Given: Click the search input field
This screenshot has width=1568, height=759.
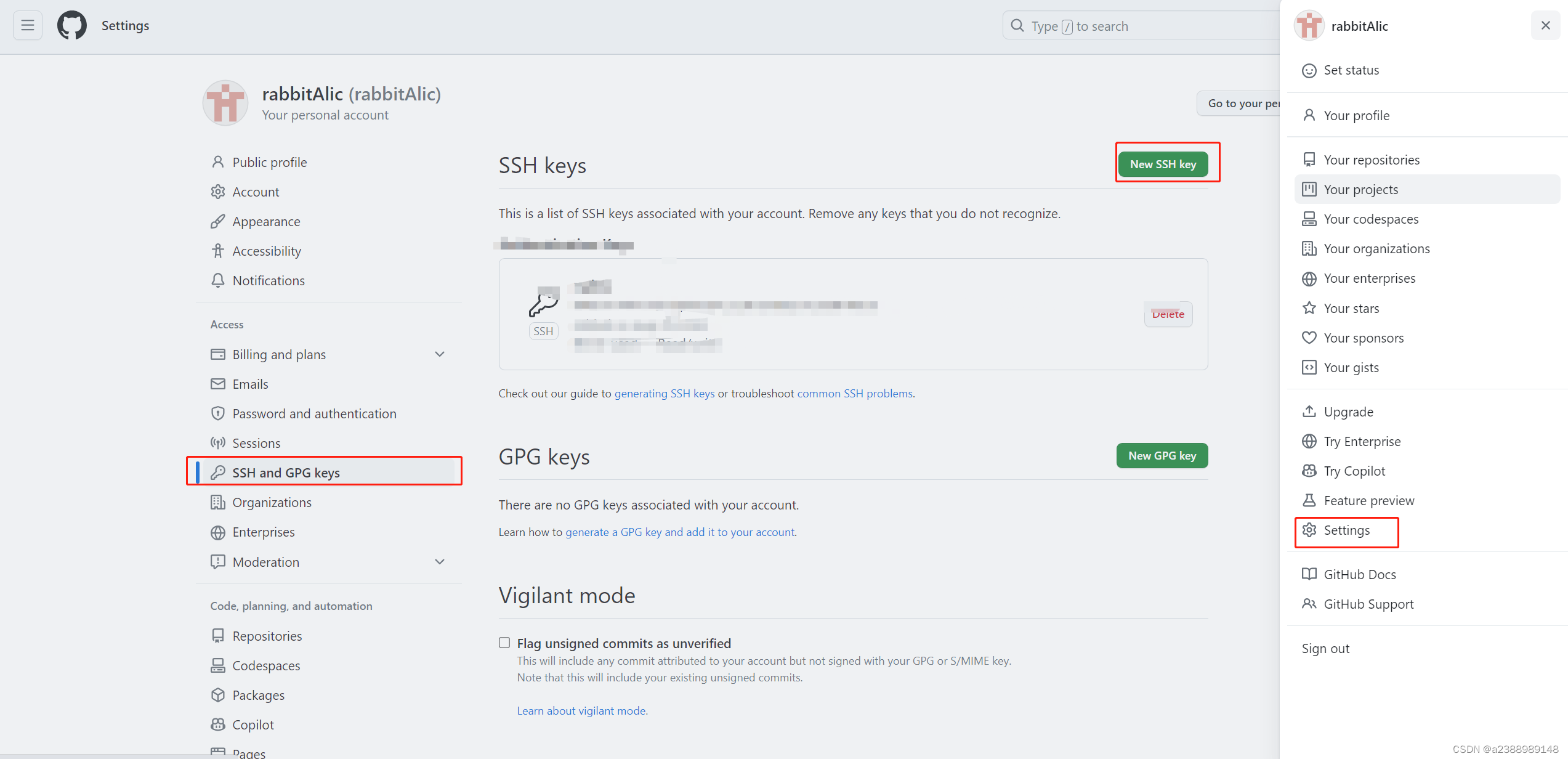Looking at the screenshot, I should 1139,25.
